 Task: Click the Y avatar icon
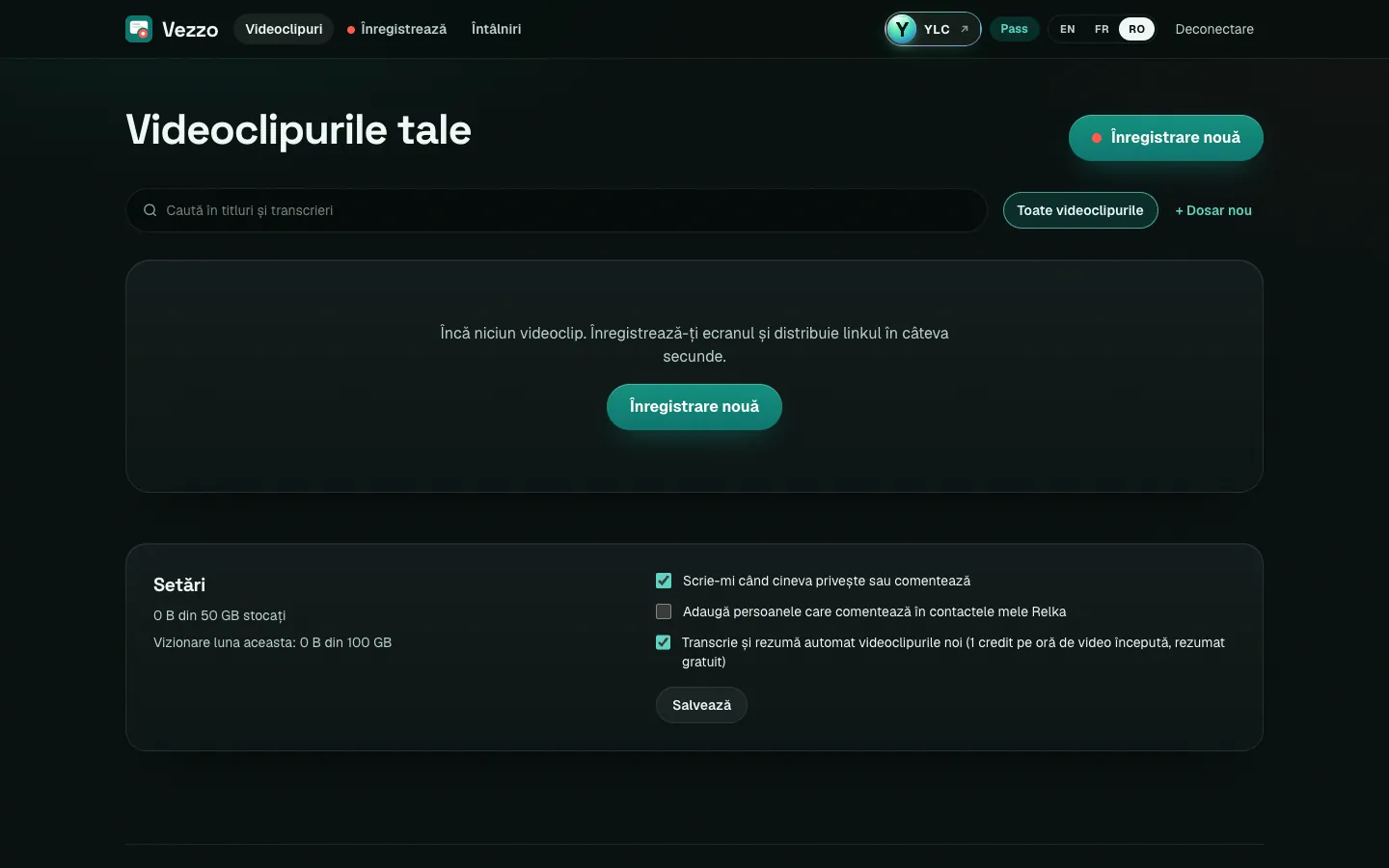901,29
